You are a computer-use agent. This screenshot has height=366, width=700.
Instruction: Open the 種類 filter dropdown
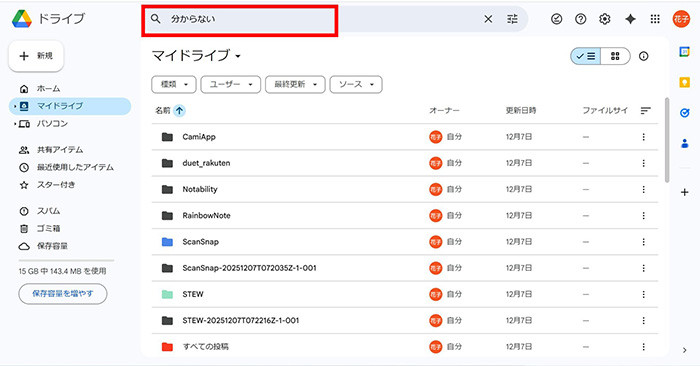(174, 84)
